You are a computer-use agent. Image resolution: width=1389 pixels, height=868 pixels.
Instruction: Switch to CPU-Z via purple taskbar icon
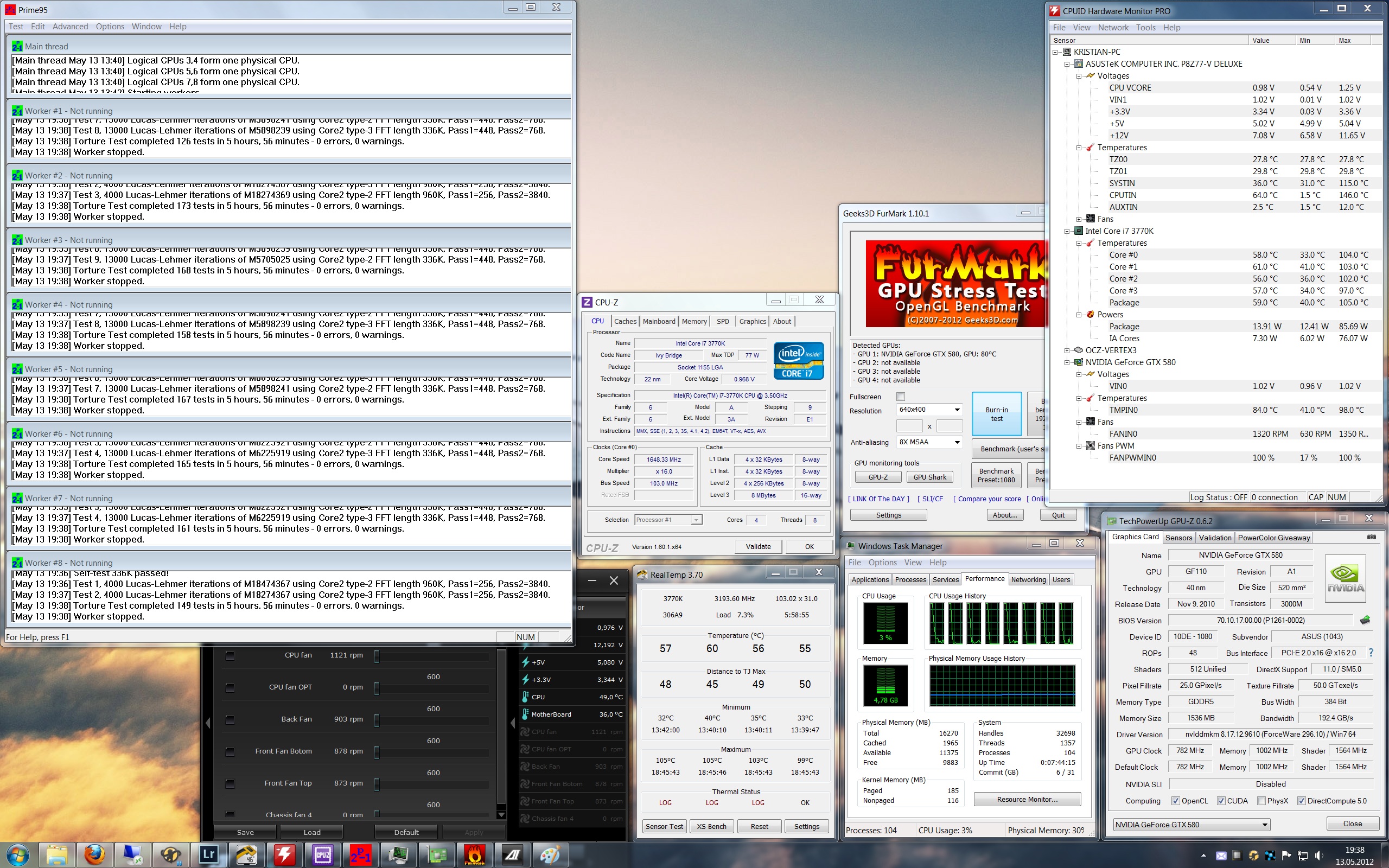pyautogui.click(x=323, y=856)
